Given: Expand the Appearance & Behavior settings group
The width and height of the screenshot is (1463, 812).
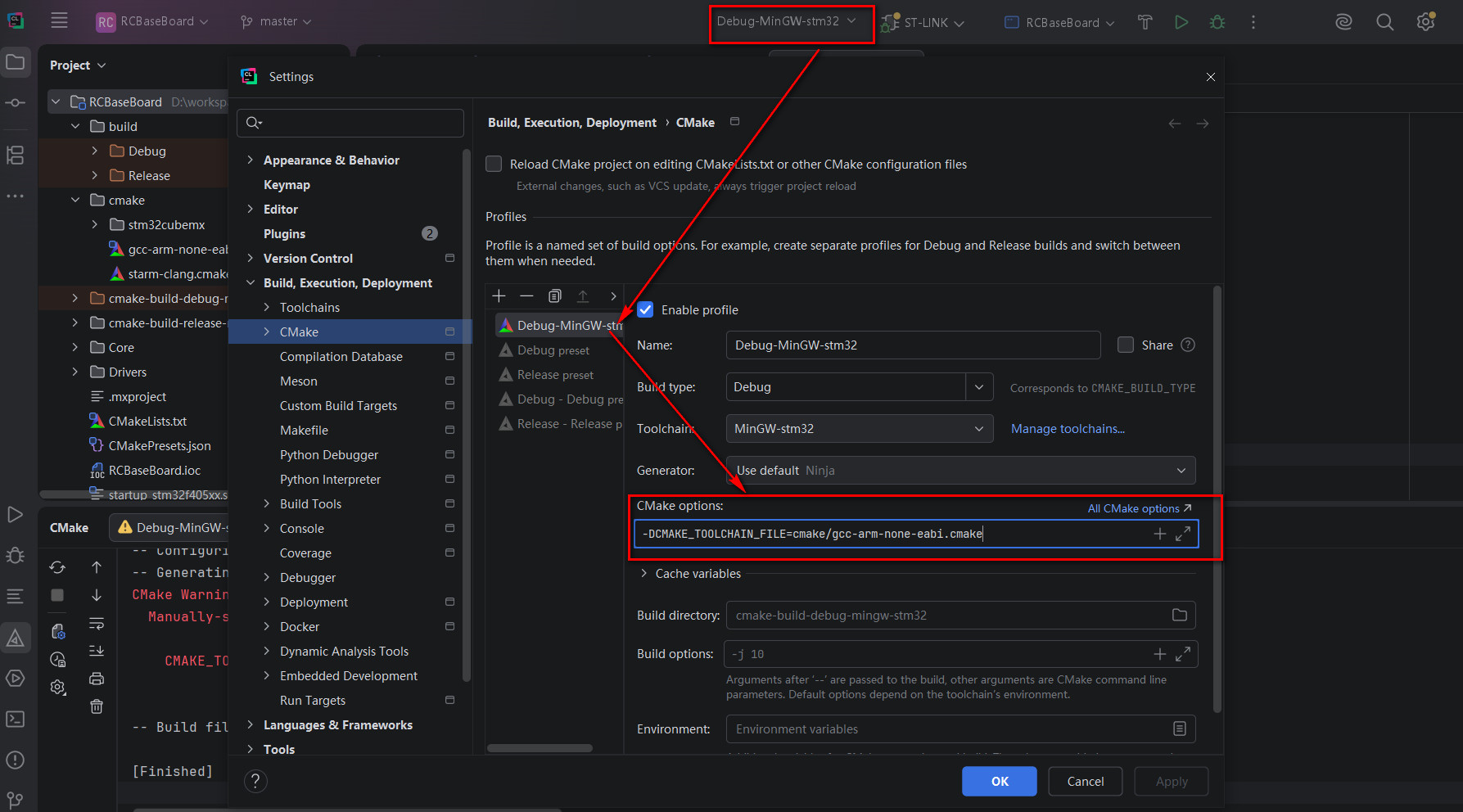Looking at the screenshot, I should pos(251,160).
